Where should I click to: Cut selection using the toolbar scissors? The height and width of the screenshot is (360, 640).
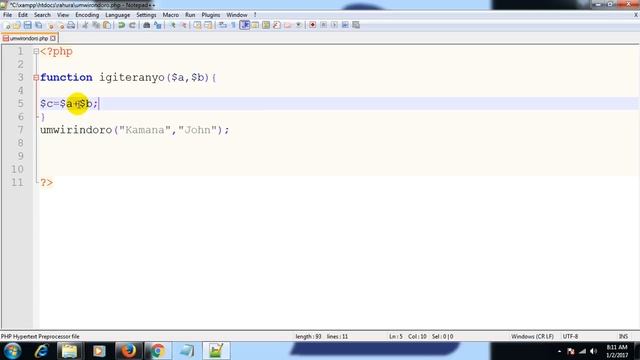pyautogui.click(x=85, y=25)
